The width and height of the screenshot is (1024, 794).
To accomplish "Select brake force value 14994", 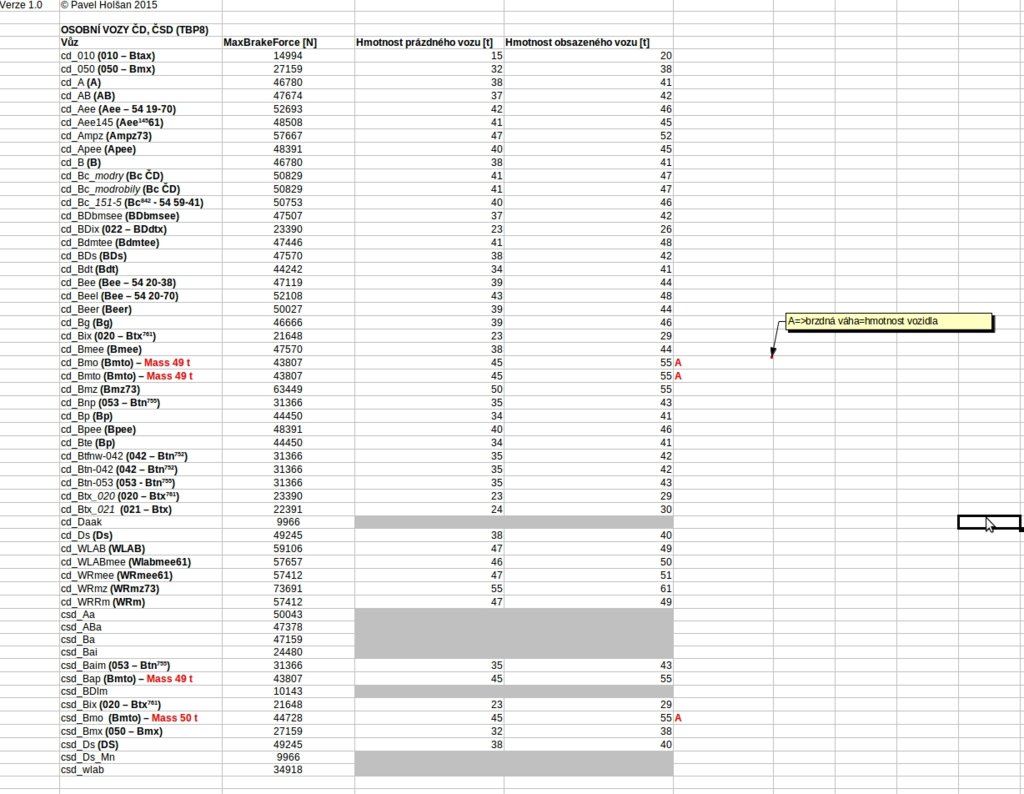I will tap(288, 56).
